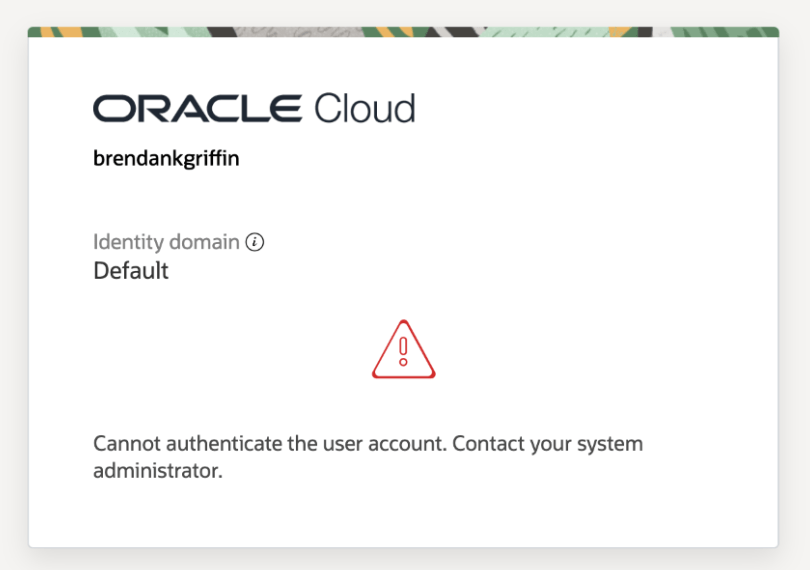This screenshot has width=810, height=570.
Task: Click the word Cloud in the logo
Action: (364, 108)
